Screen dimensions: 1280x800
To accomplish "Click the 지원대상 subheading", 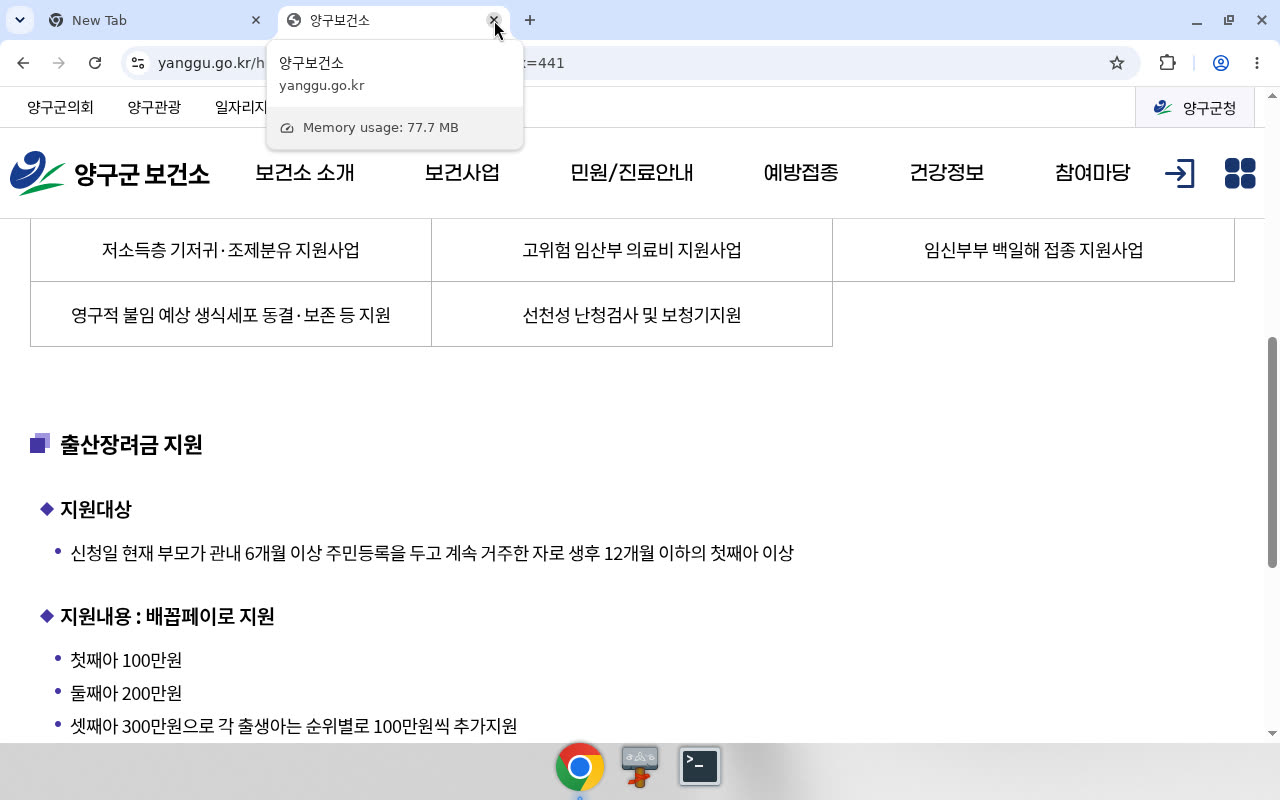I will pyautogui.click(x=96, y=509).
